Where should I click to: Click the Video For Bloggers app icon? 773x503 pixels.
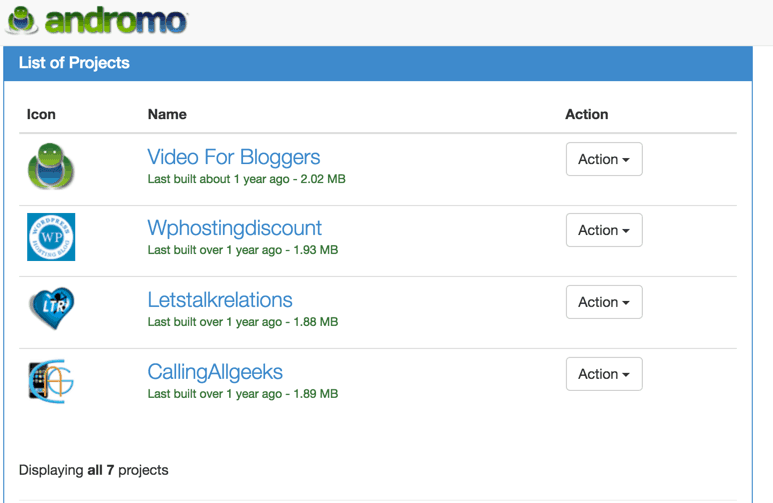[51, 167]
